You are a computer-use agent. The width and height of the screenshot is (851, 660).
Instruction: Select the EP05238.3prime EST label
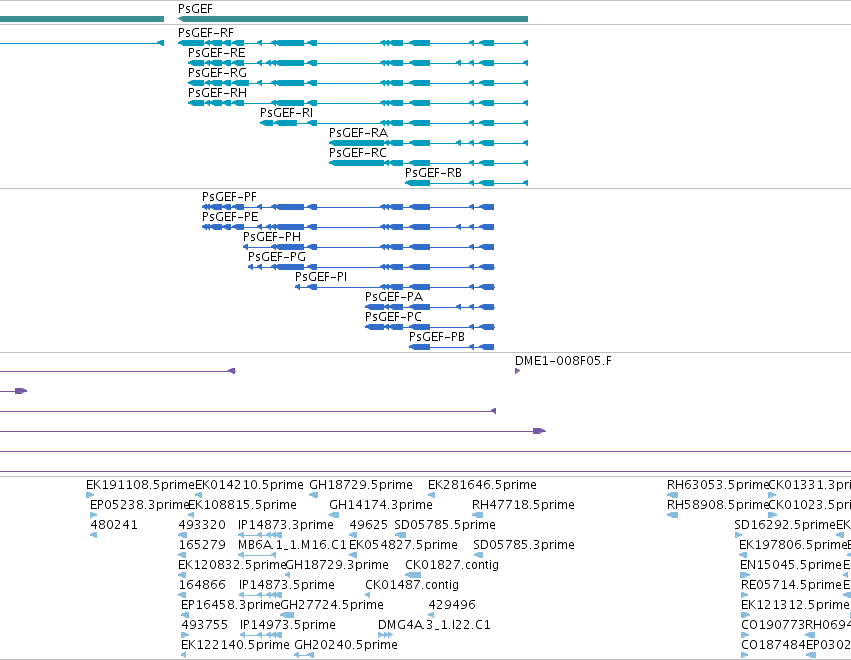(x=139, y=505)
